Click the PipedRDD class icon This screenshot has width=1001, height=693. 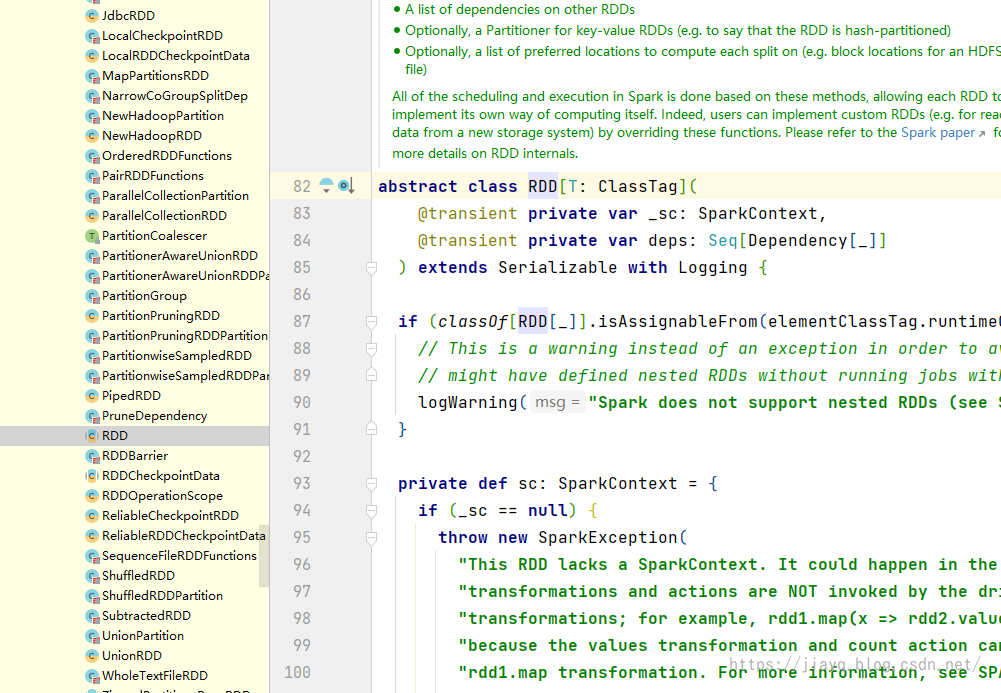pos(93,396)
